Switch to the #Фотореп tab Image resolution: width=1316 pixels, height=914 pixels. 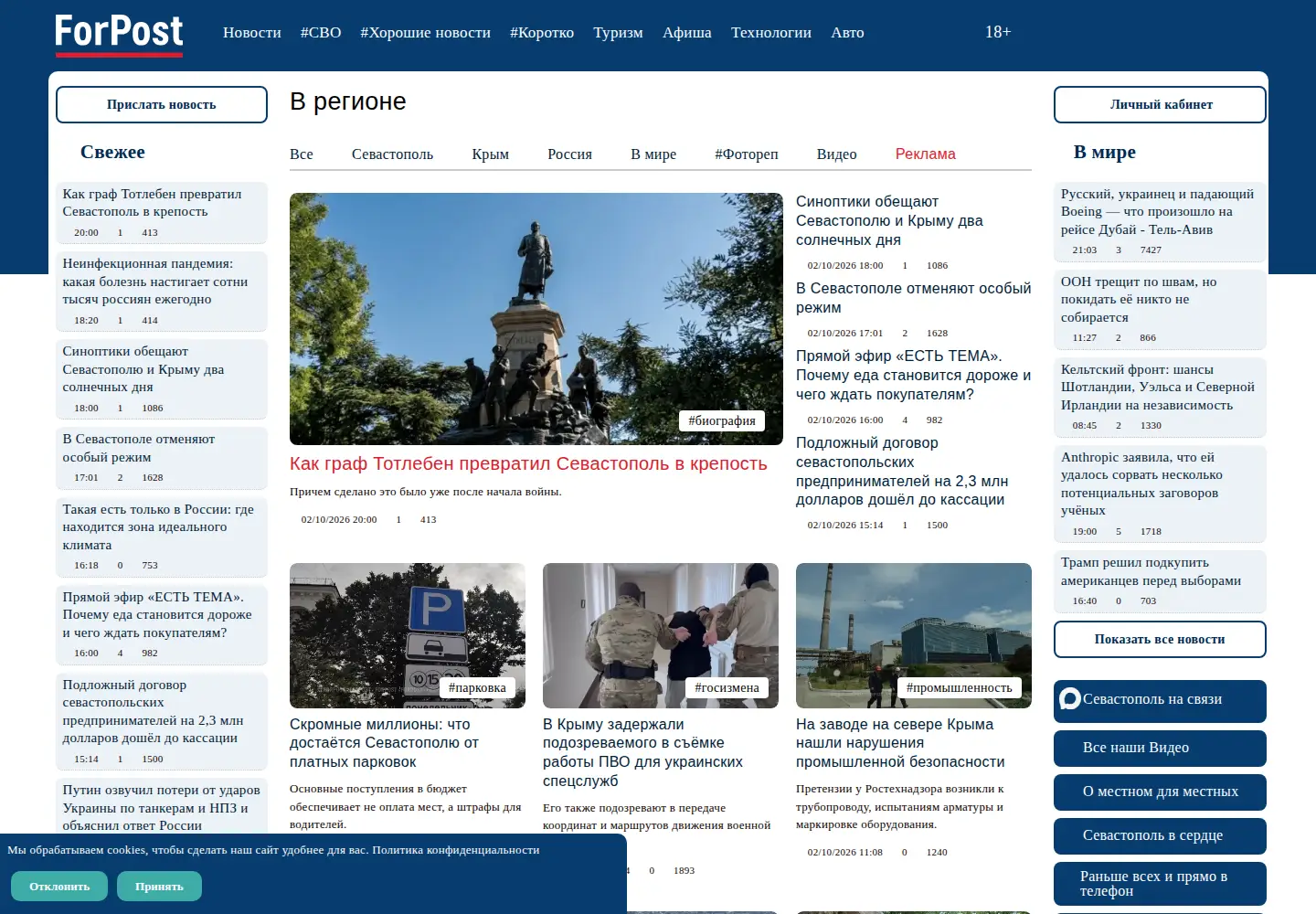[747, 154]
